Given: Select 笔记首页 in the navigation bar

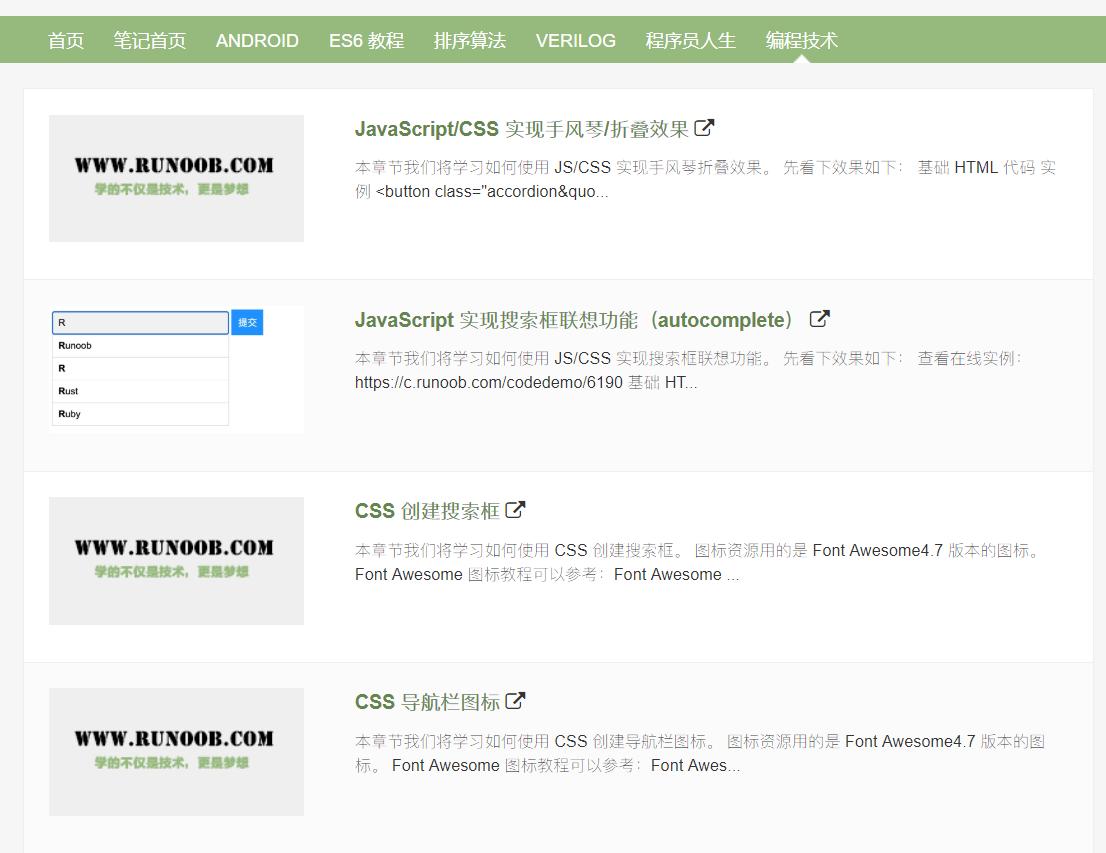Looking at the screenshot, I should tap(150, 40).
